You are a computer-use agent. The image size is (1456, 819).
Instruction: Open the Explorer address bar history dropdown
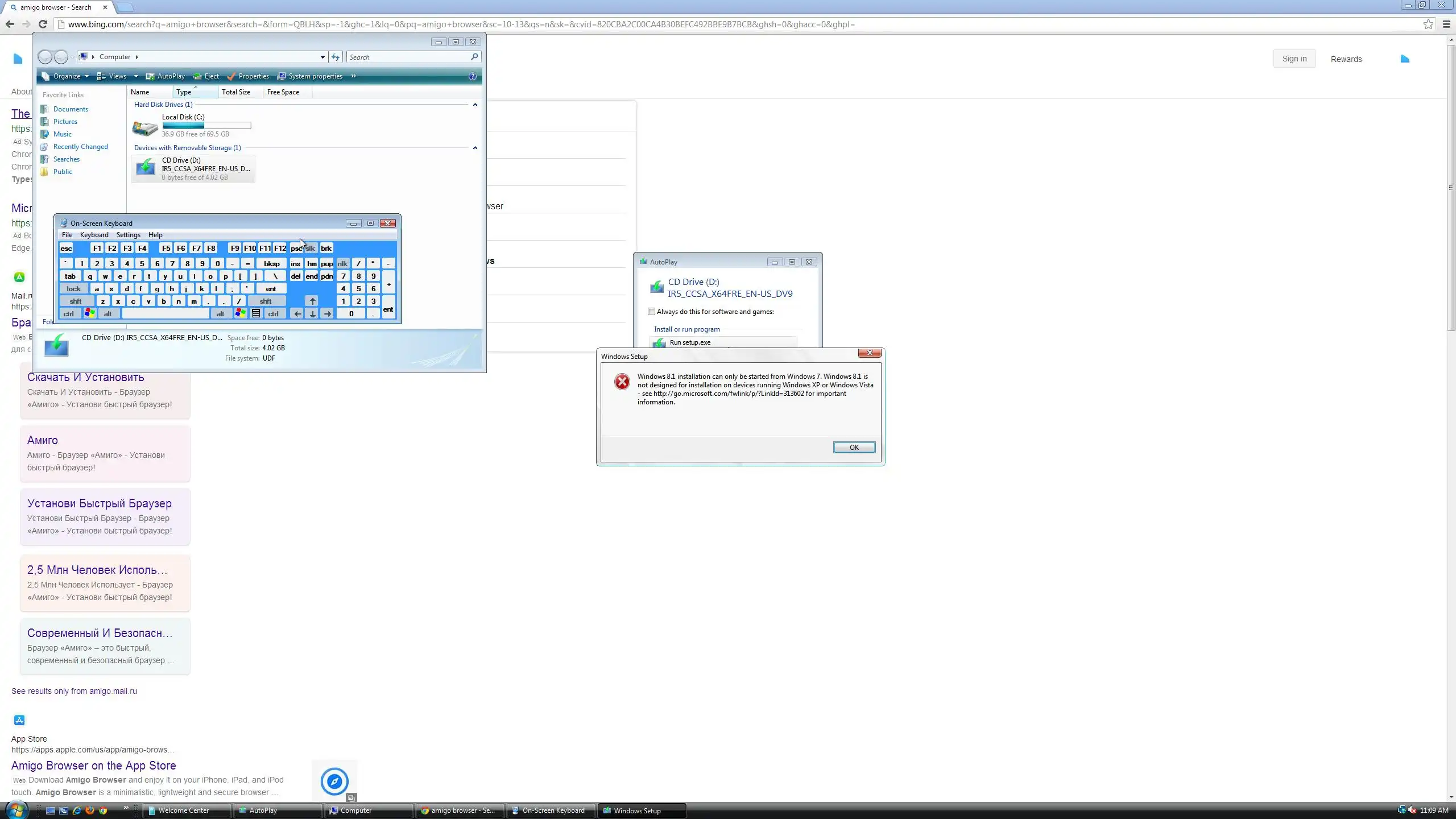(322, 57)
